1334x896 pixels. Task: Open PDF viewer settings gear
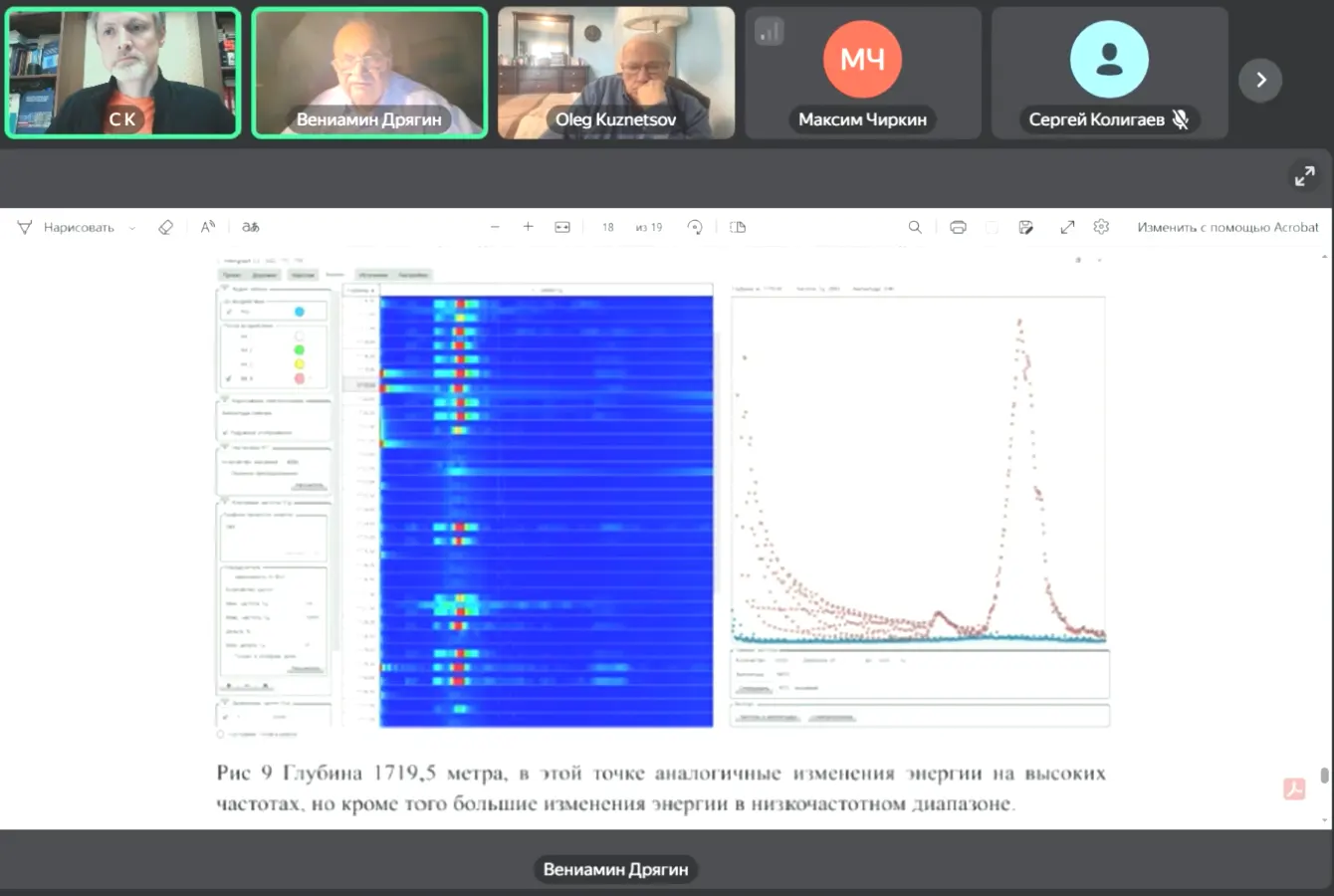1101,227
